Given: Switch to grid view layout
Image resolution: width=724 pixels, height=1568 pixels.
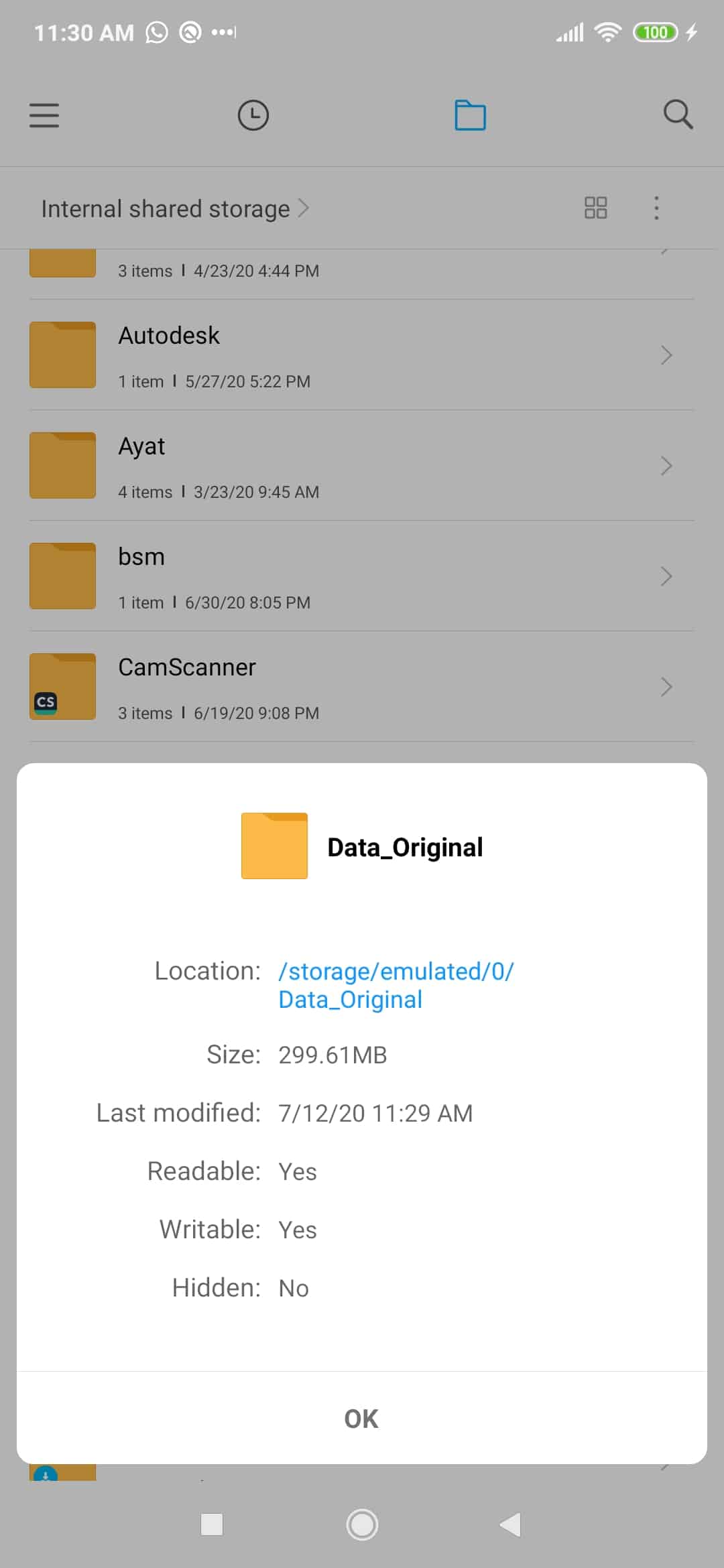Looking at the screenshot, I should coord(595,208).
